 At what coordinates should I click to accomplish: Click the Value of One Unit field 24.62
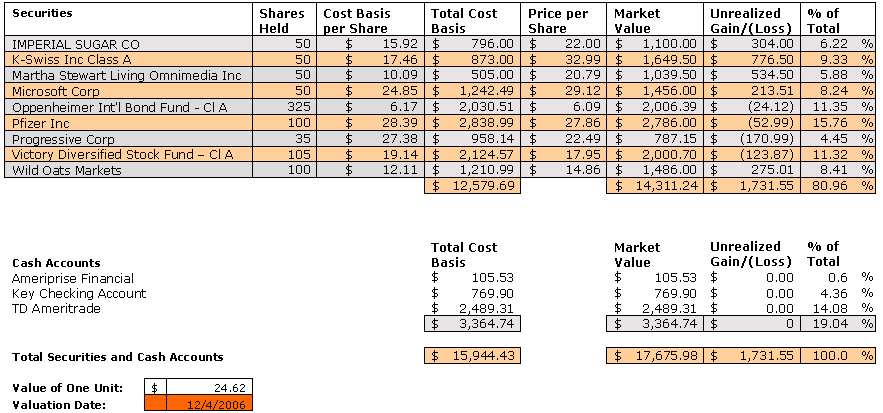coord(209,387)
